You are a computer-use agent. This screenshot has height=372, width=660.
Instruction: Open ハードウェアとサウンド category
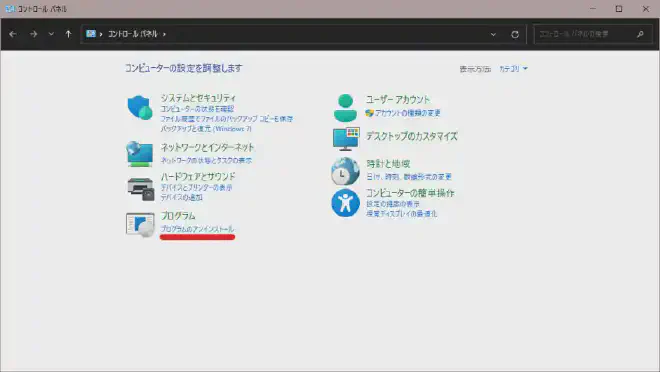click(x=198, y=176)
